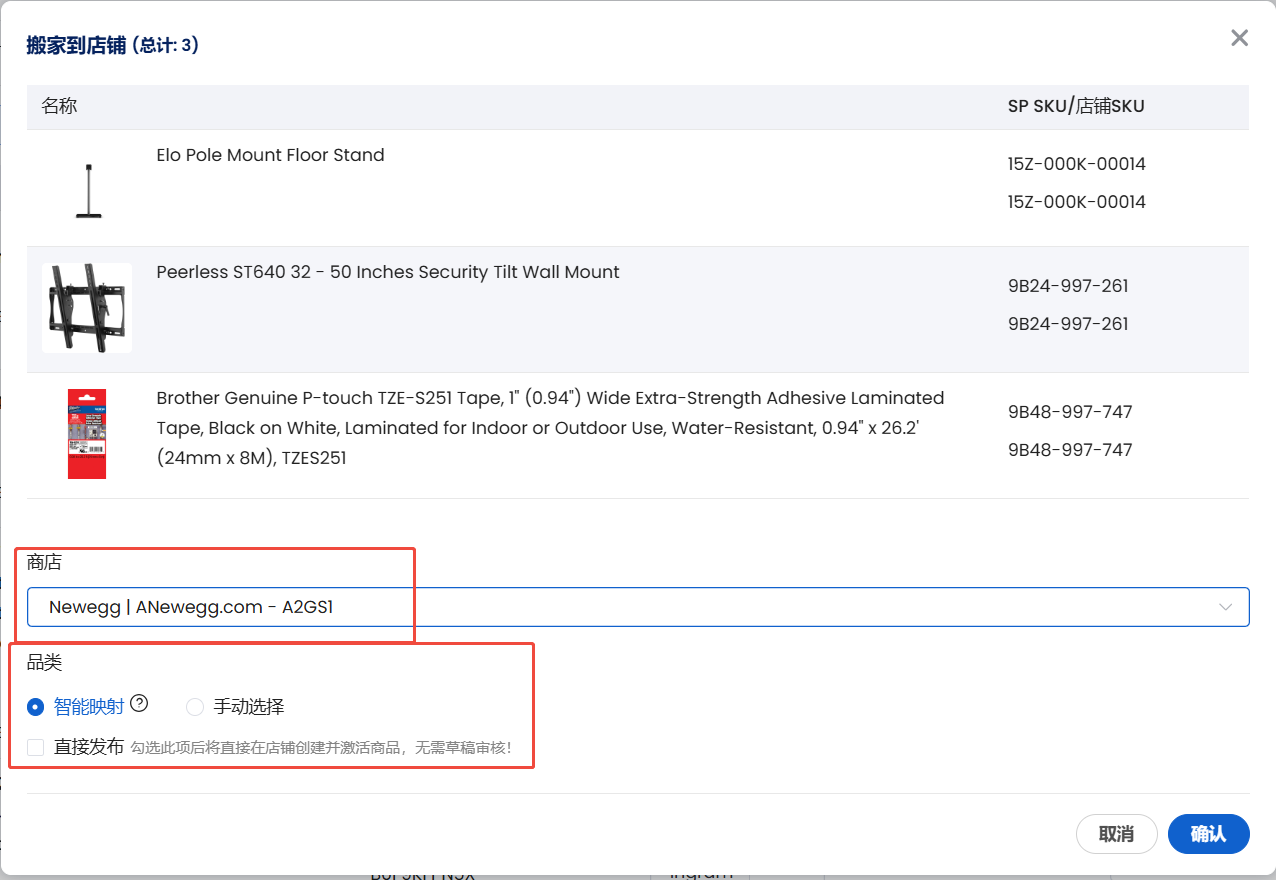The width and height of the screenshot is (1276, 880).
Task: Close the 搬家到店铺 dialog
Action: tap(1239, 38)
